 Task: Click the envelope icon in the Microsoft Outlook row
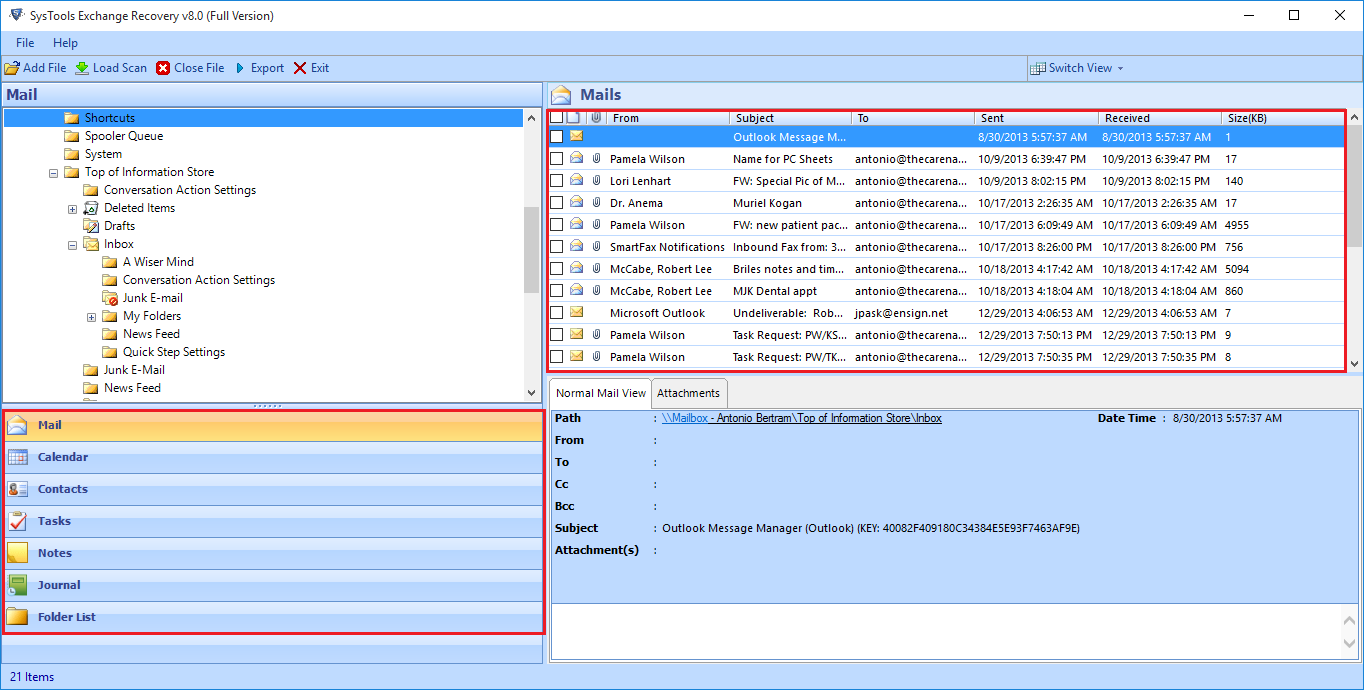click(577, 313)
